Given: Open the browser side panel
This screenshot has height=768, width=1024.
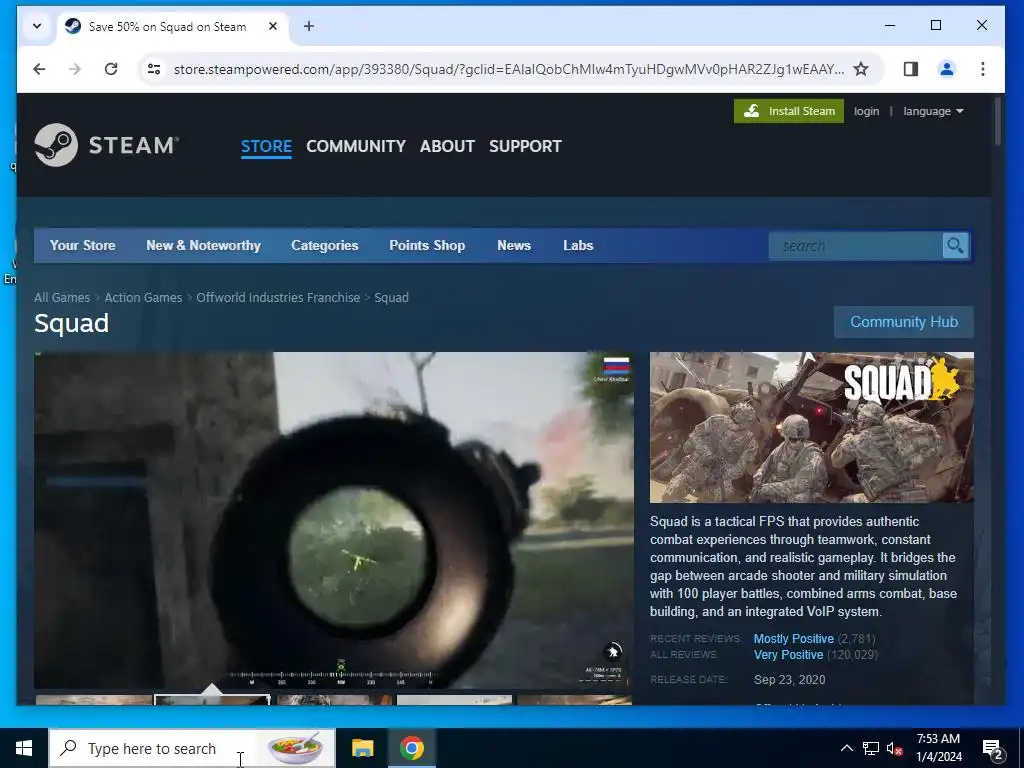Looking at the screenshot, I should coord(910,69).
